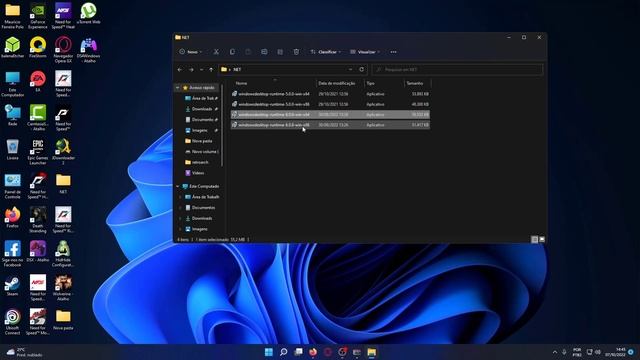Select uTorrent Web desktop icon
The width and height of the screenshot is (640, 360).
(x=89, y=13)
